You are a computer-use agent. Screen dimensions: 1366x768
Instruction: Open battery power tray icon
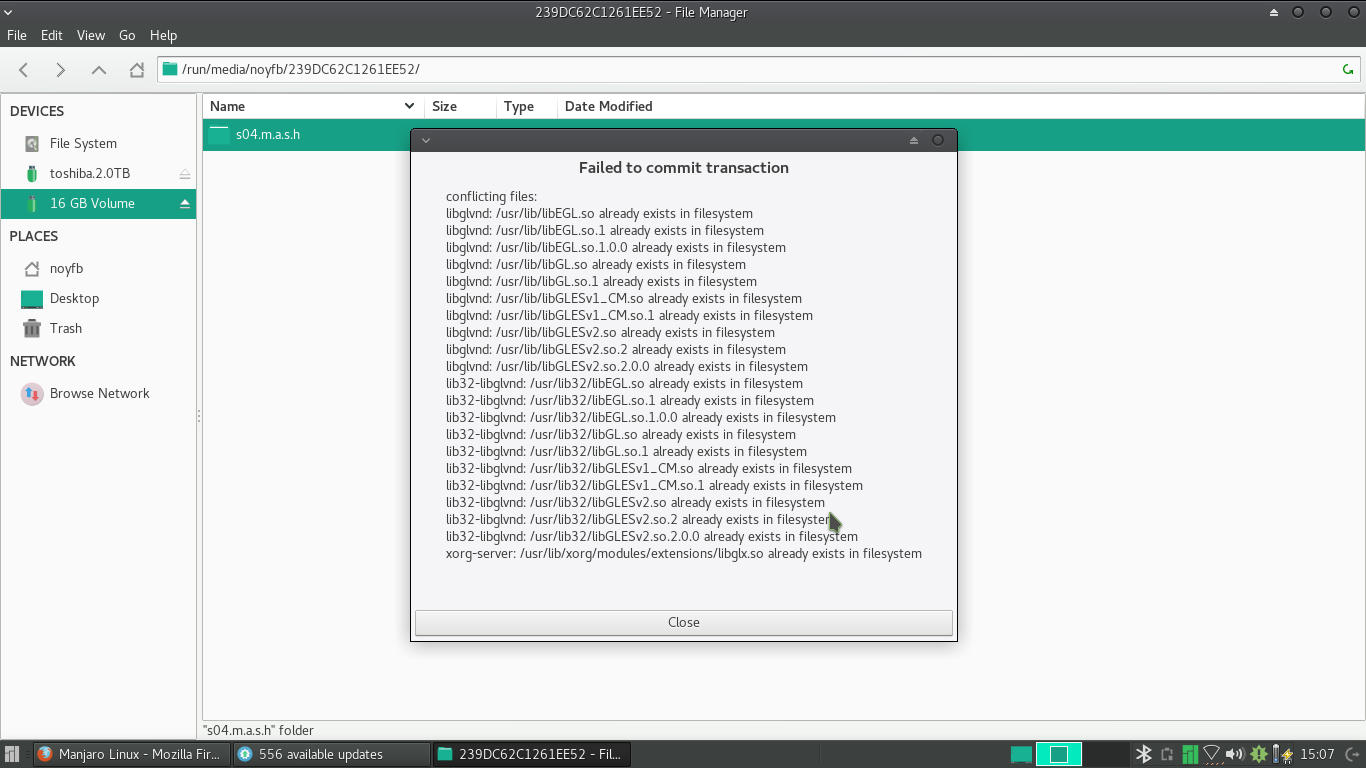click(1280, 754)
